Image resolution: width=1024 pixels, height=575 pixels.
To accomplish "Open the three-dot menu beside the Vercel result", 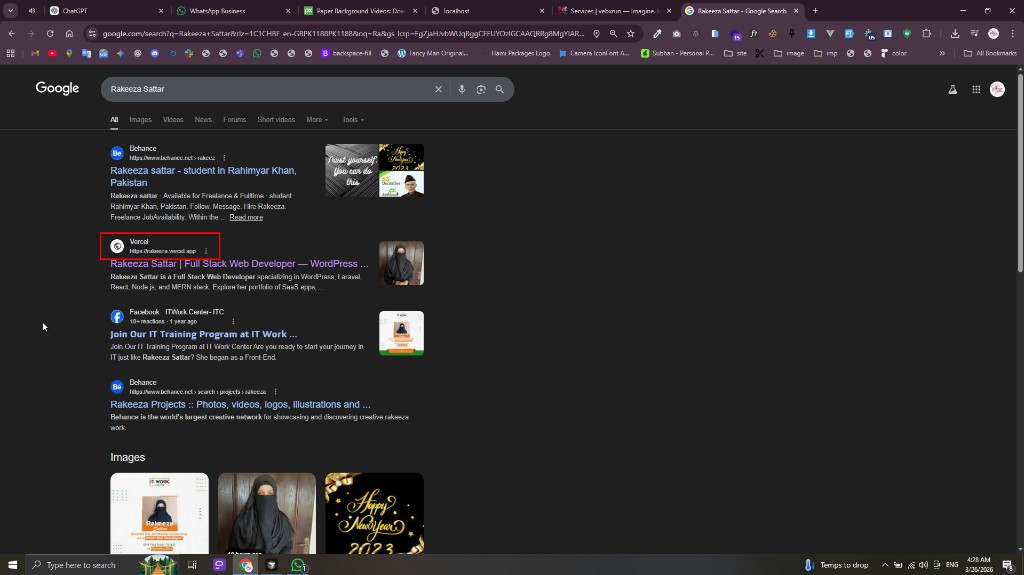I will click(206, 251).
